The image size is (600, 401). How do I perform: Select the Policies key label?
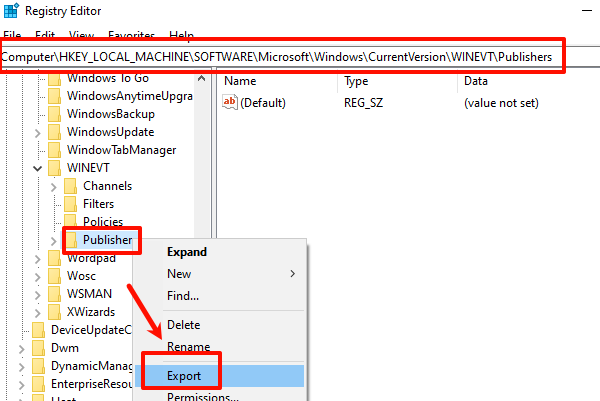click(x=103, y=222)
